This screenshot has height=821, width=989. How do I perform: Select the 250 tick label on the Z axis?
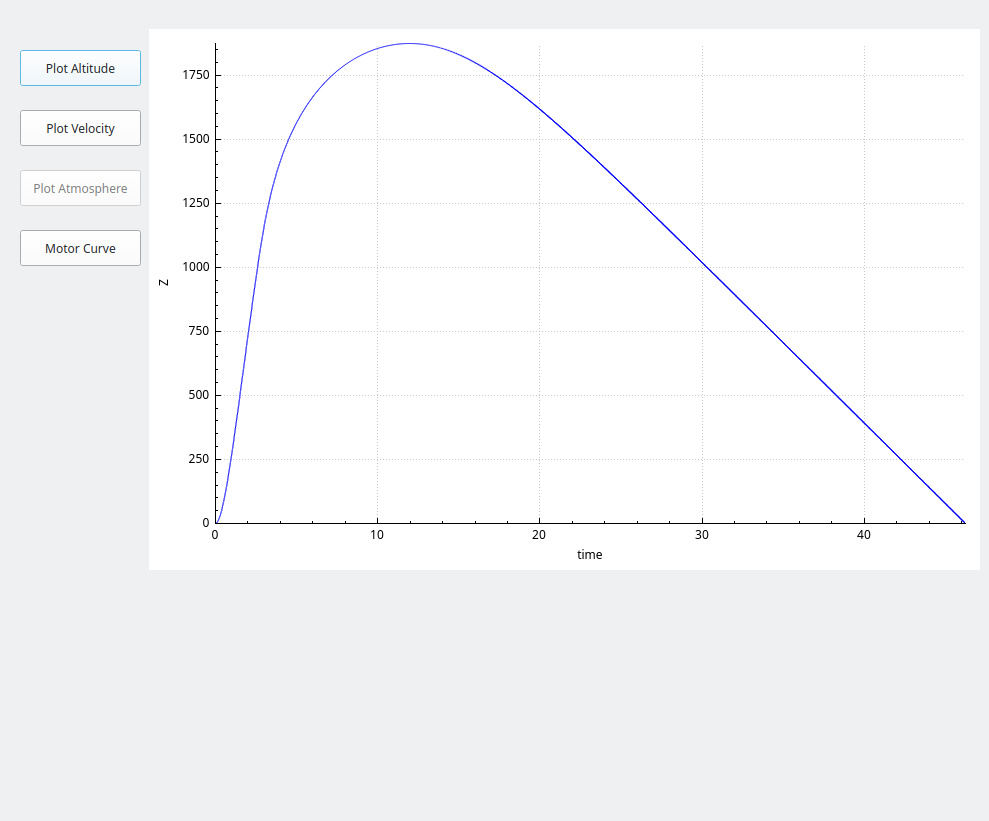(x=199, y=459)
